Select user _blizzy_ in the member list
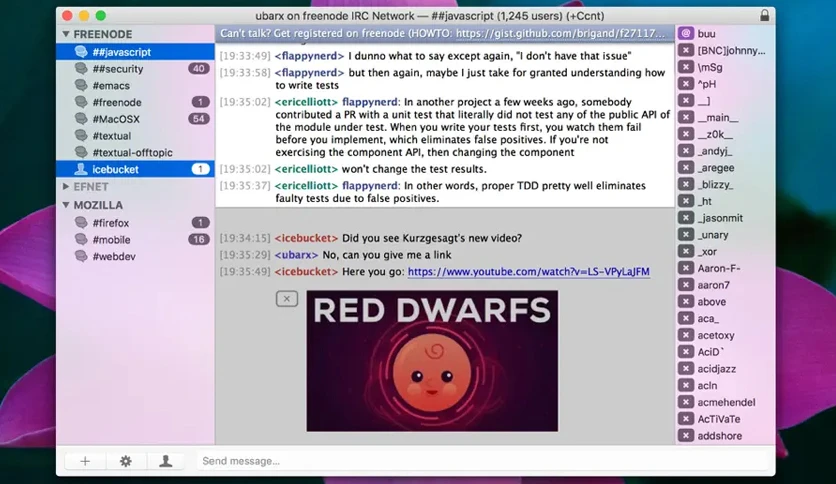 pyautogui.click(x=716, y=184)
